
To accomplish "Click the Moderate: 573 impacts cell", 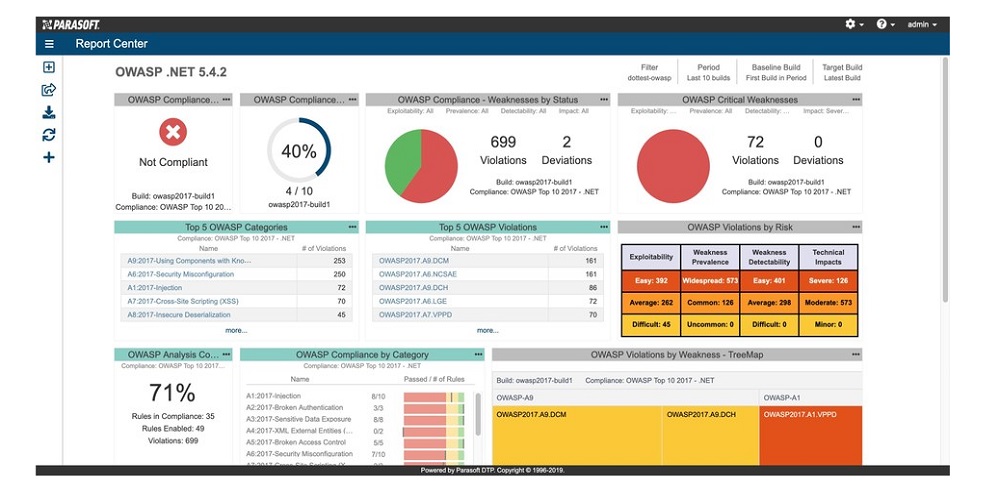I will pos(828,303).
